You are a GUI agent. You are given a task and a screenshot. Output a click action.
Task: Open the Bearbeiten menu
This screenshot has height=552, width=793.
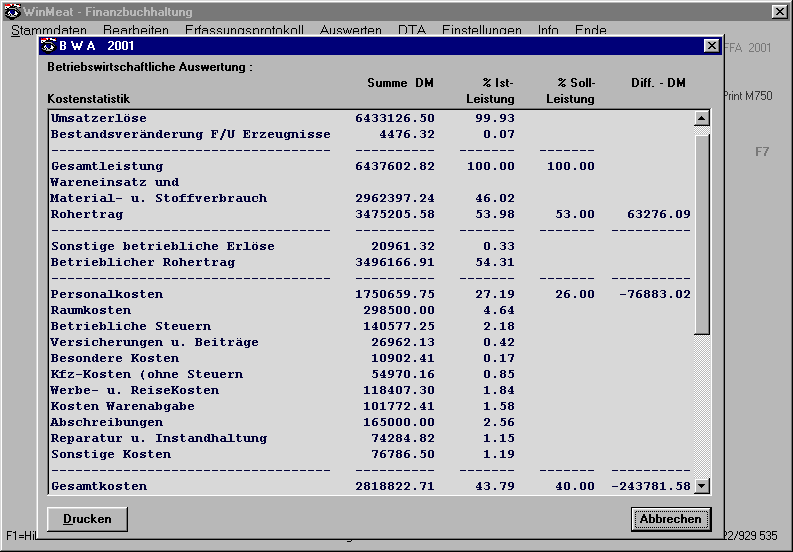click(135, 31)
